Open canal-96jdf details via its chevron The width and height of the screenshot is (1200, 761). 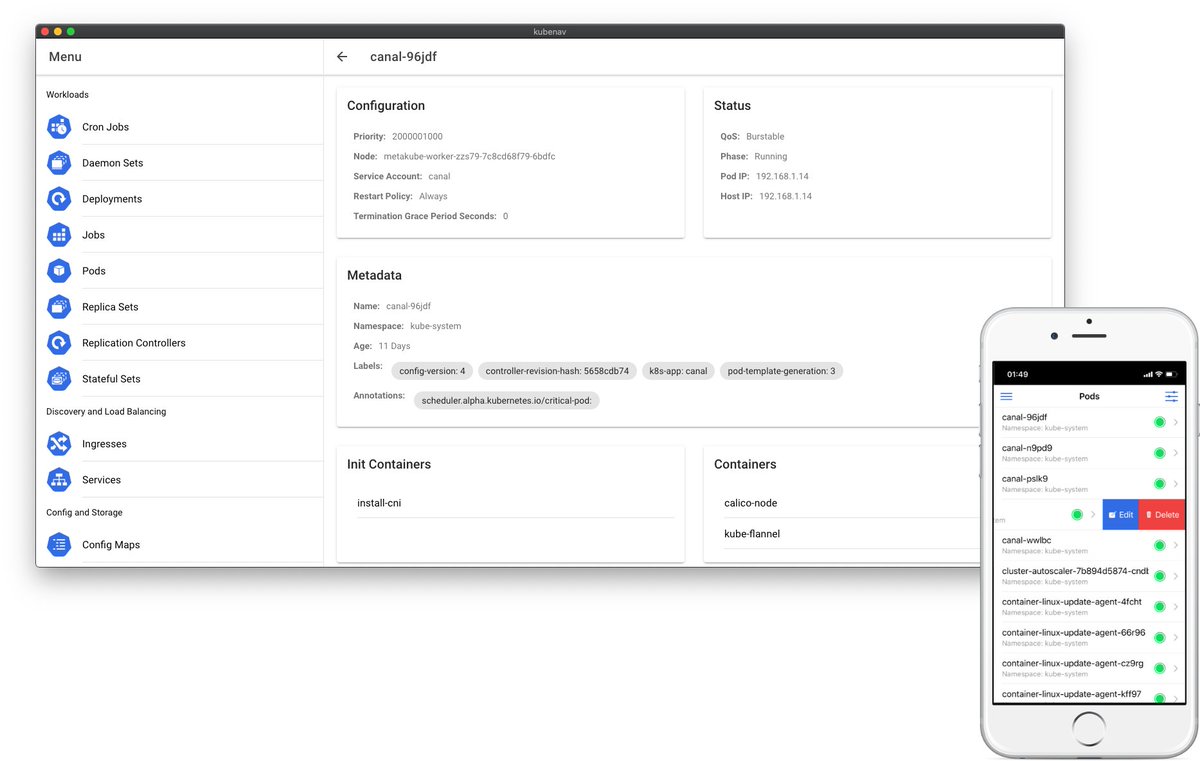pos(1176,422)
